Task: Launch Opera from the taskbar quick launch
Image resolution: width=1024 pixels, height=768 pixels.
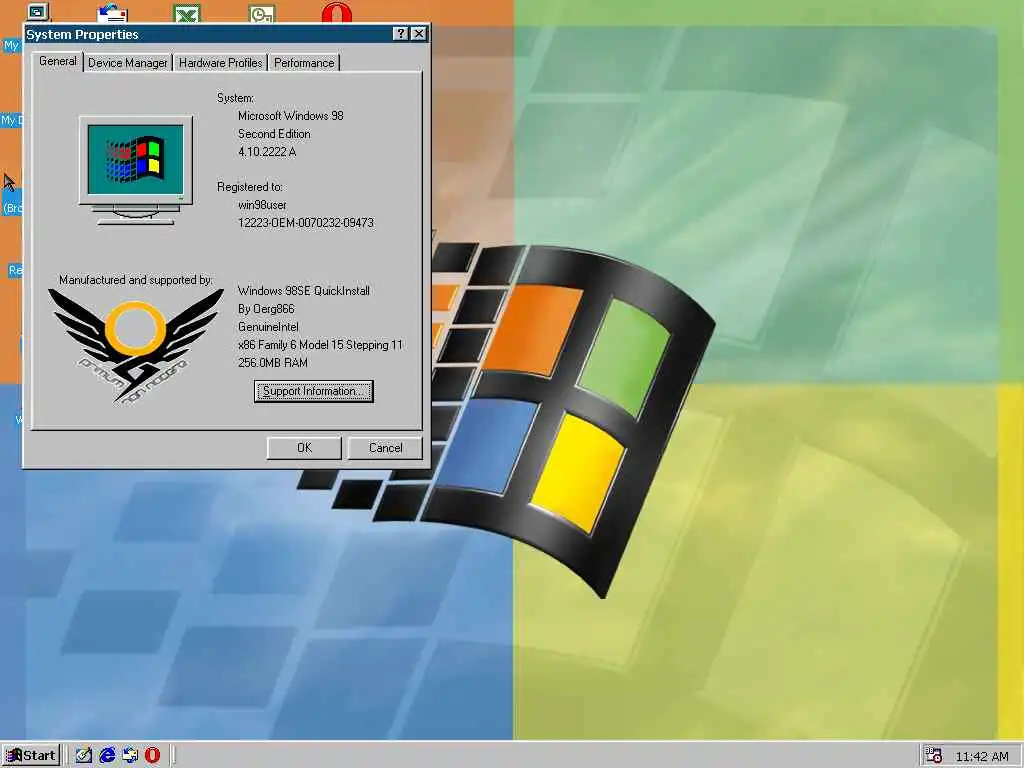Action: click(152, 756)
